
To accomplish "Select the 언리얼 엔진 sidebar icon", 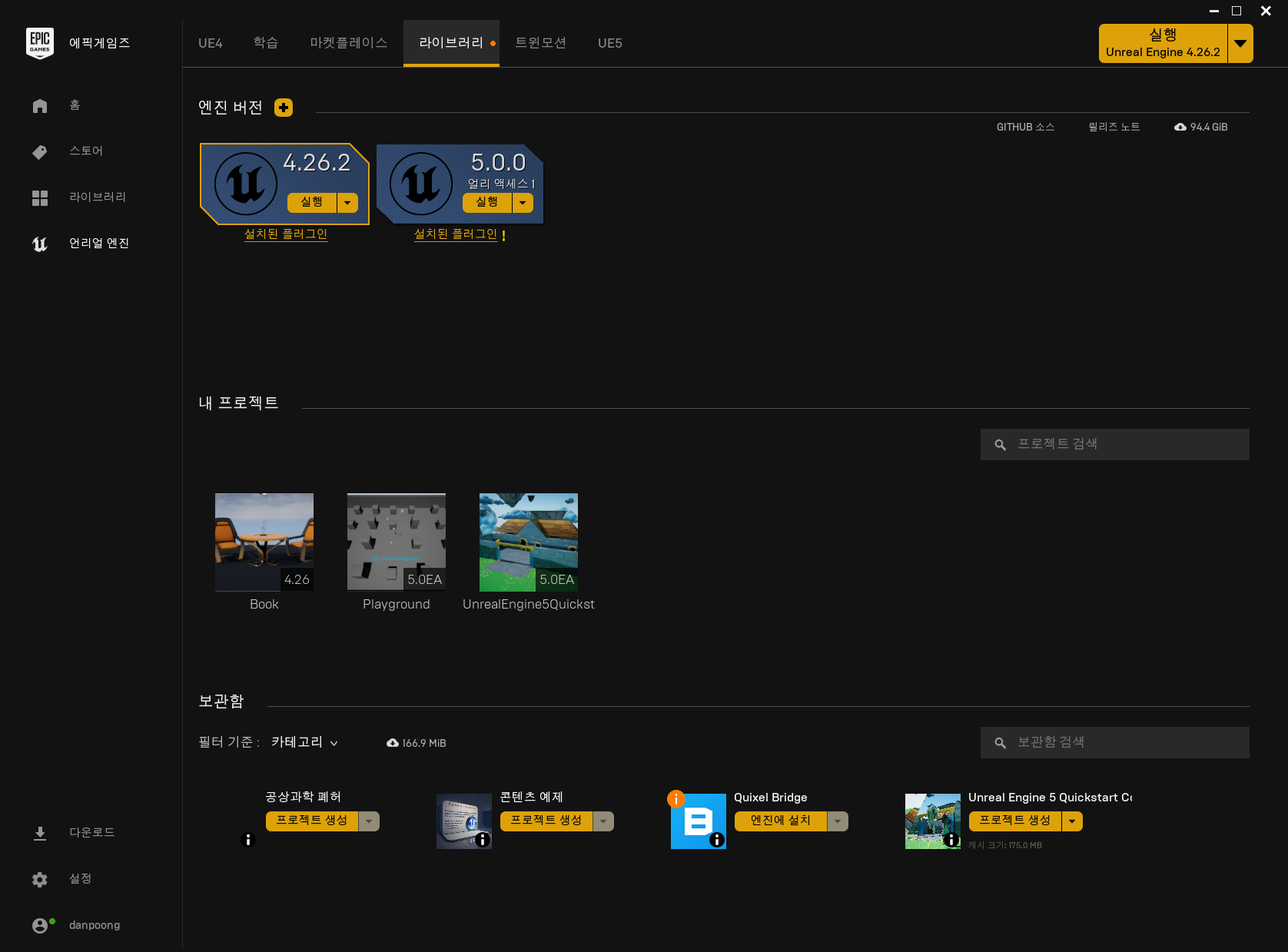I will click(x=40, y=244).
